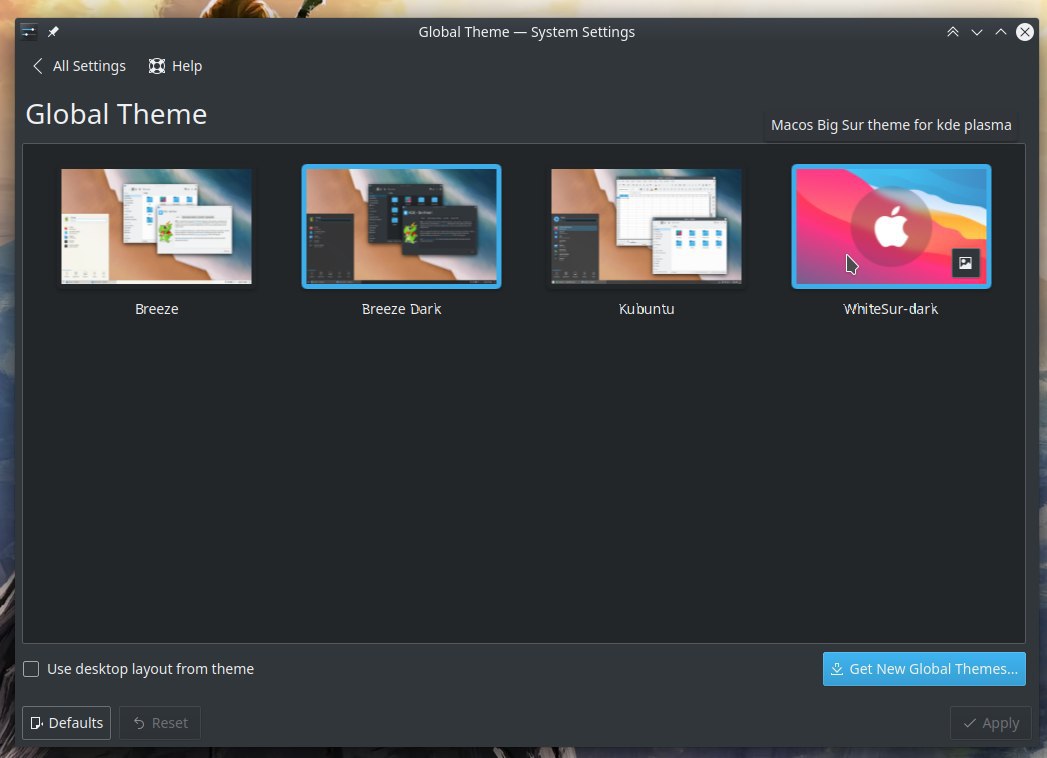Close the System Settings window
The image size is (1047, 758).
point(1024,32)
